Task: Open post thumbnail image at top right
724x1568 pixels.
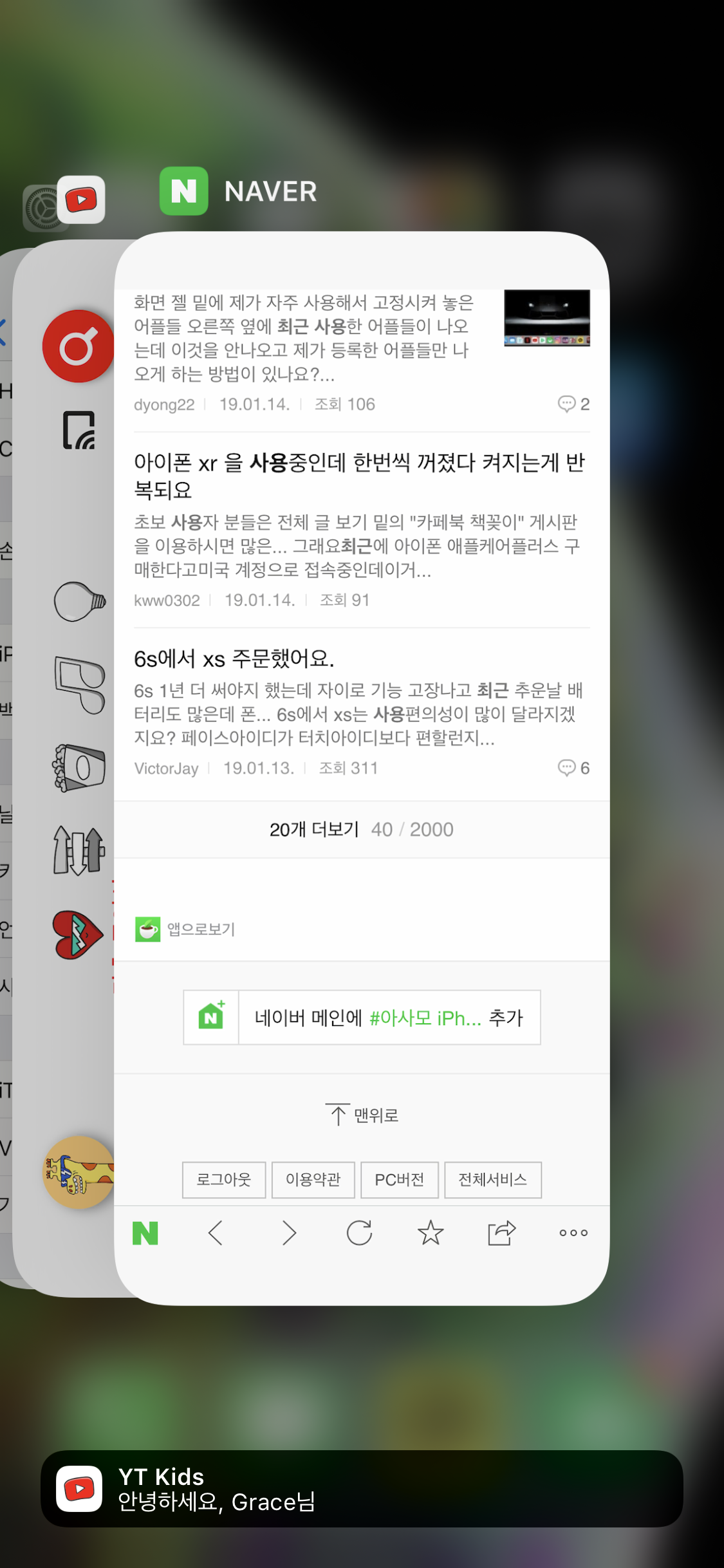Action: [547, 318]
